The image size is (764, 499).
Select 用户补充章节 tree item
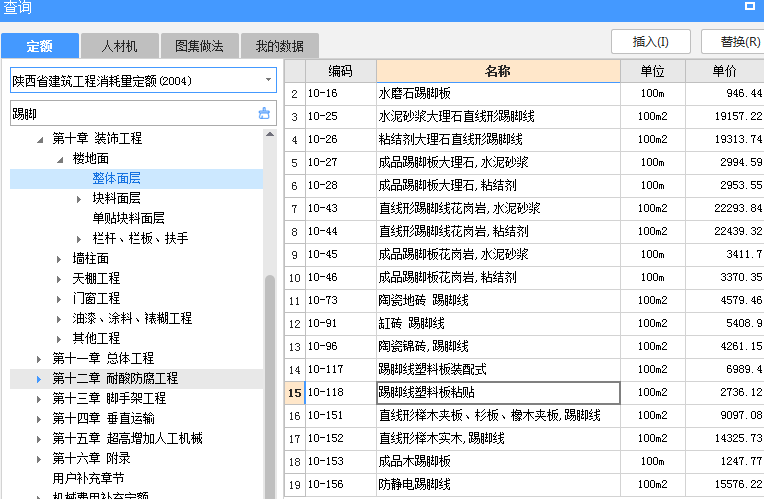point(88,478)
